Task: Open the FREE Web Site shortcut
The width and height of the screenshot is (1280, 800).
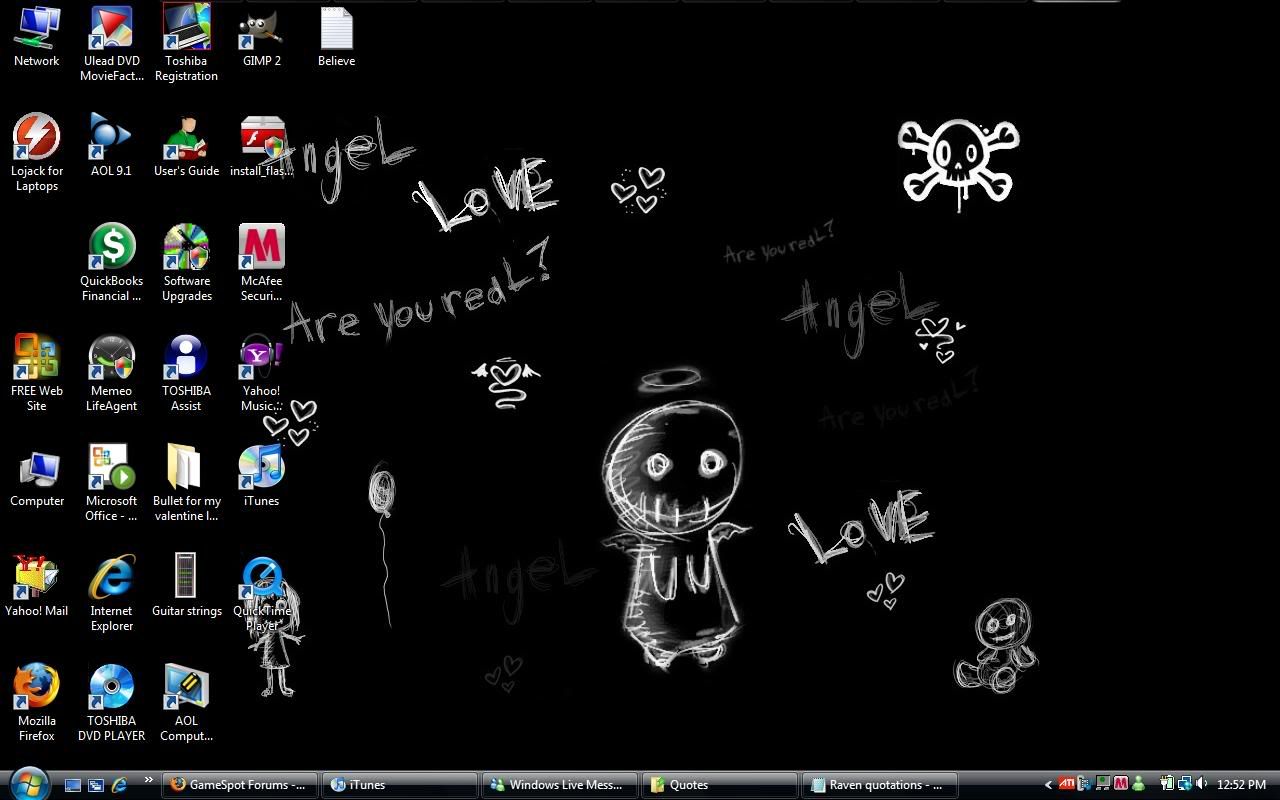Action: 37,373
